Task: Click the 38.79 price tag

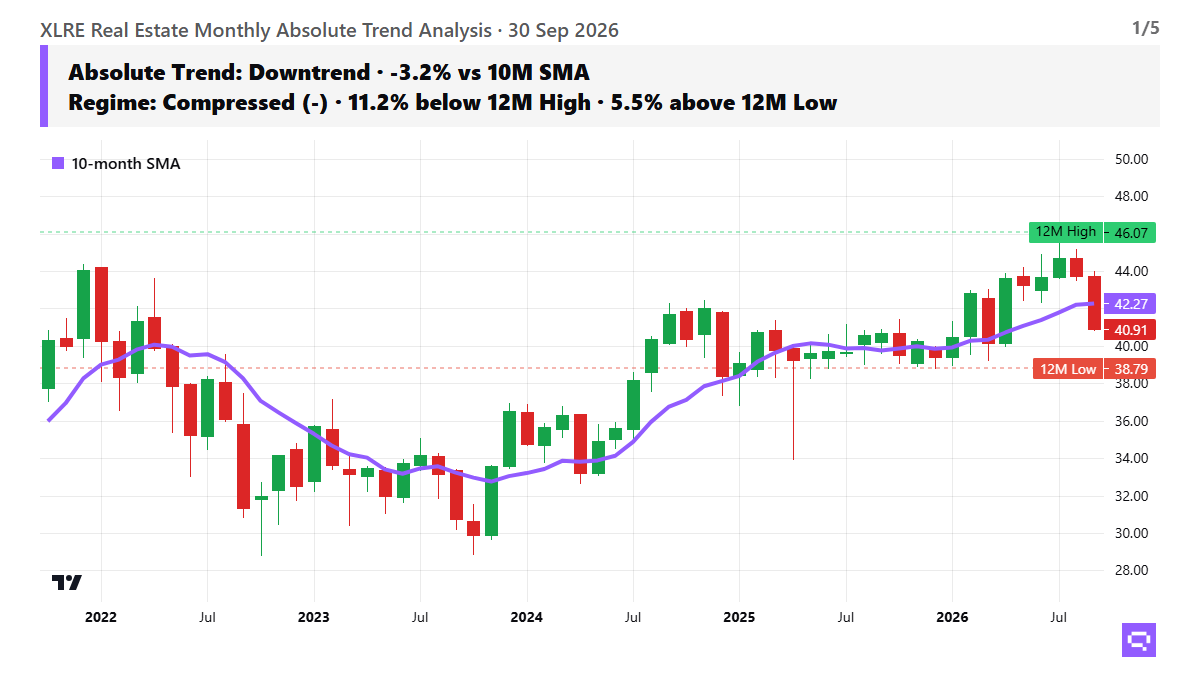Action: coord(1131,369)
